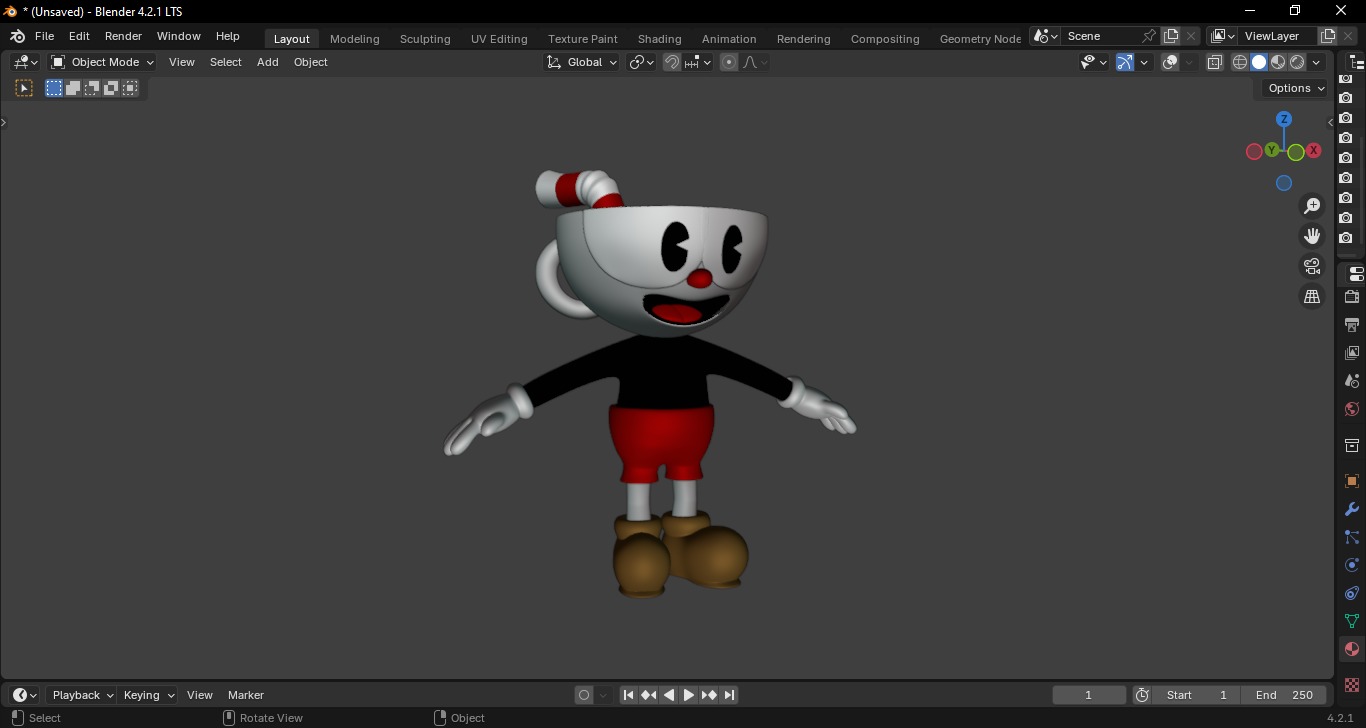The height and width of the screenshot is (728, 1366).
Task: Click the Select Box tool icon
Action: (24, 88)
